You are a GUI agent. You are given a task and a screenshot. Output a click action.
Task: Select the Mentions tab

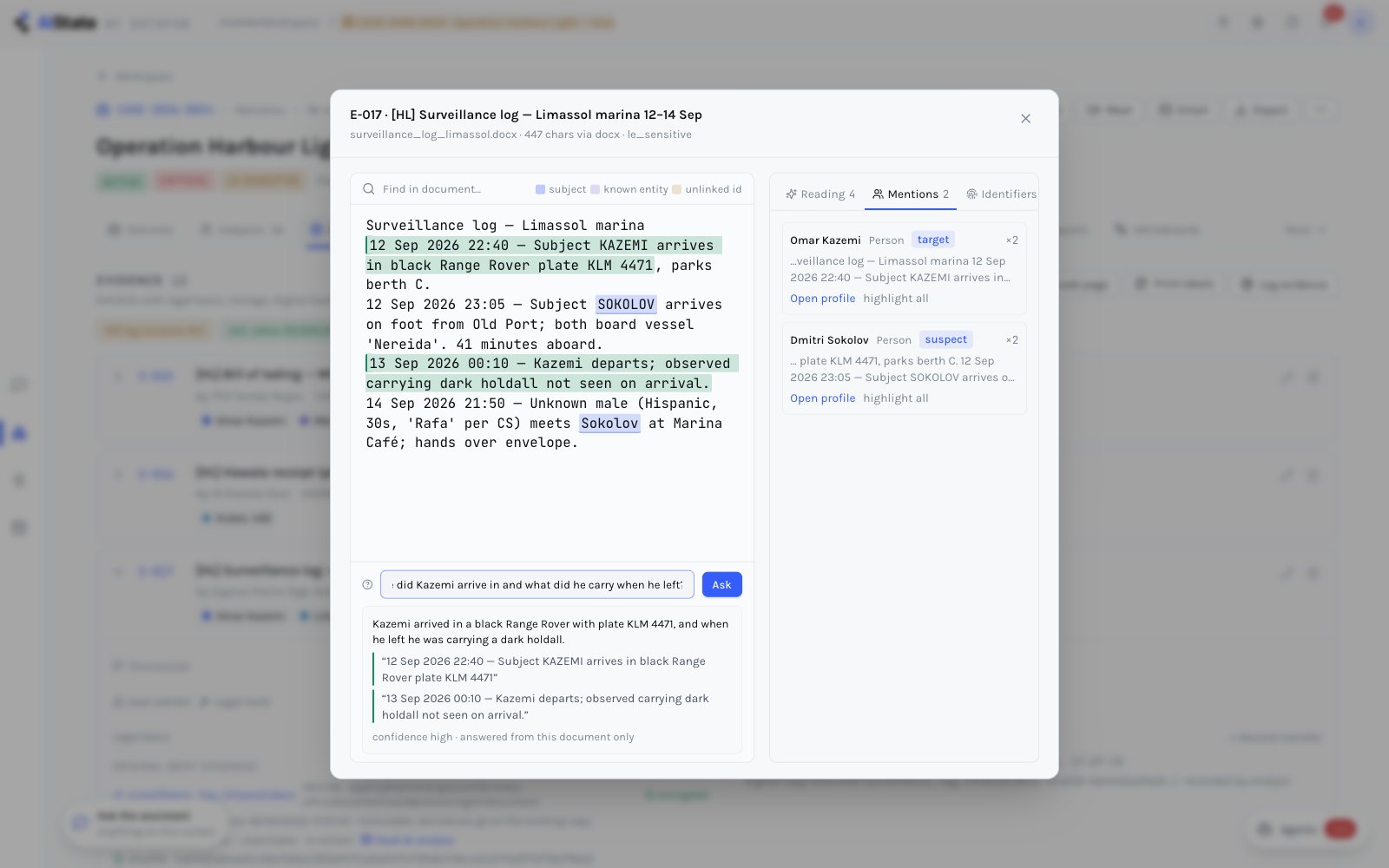(x=911, y=194)
